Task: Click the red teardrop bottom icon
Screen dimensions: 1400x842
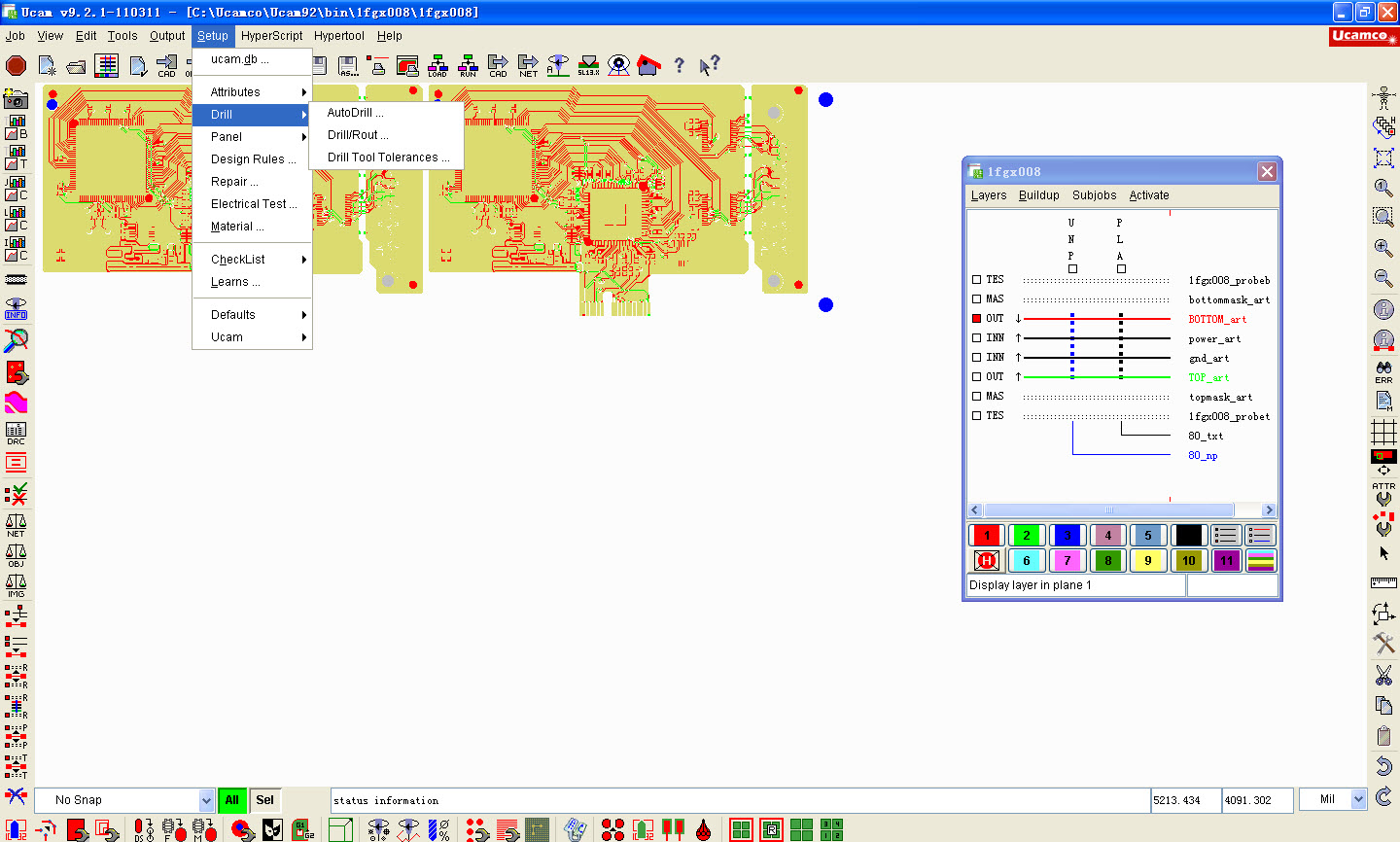Action: click(x=703, y=829)
